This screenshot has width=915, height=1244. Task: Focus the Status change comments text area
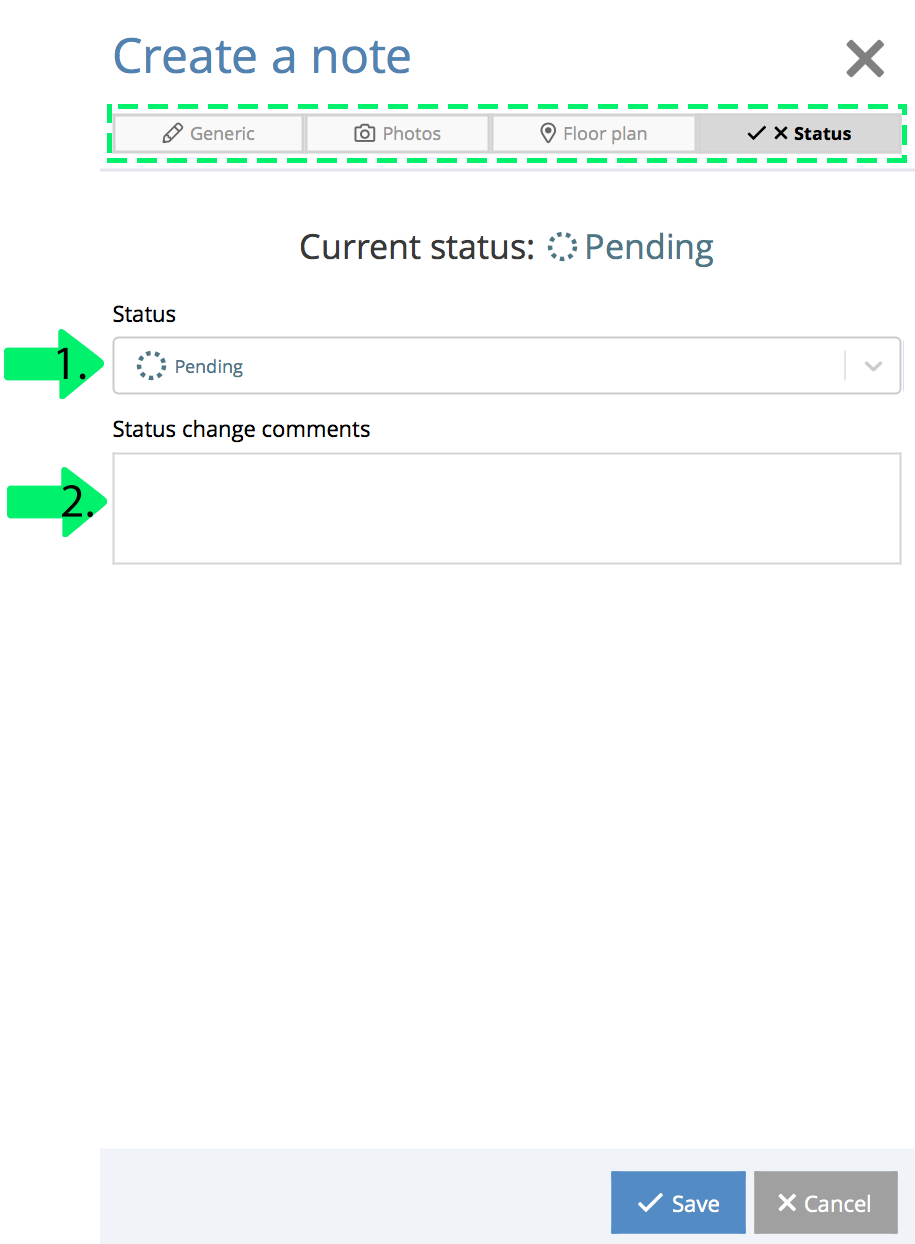[507, 508]
